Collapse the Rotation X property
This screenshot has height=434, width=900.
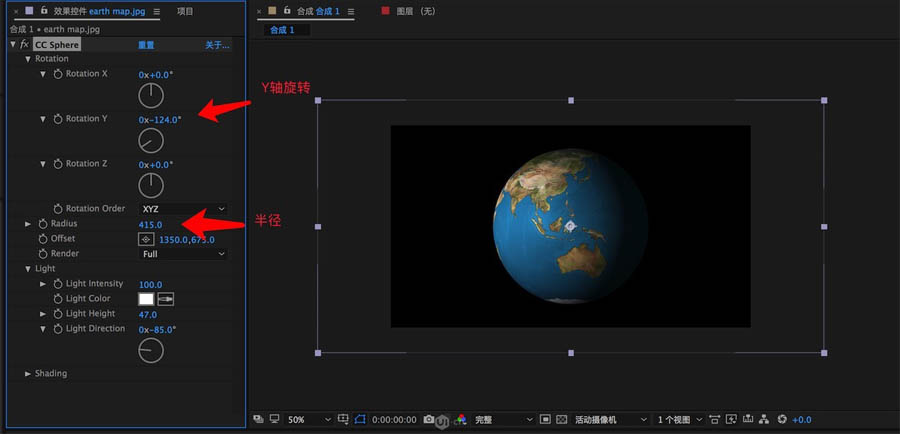[x=42, y=74]
